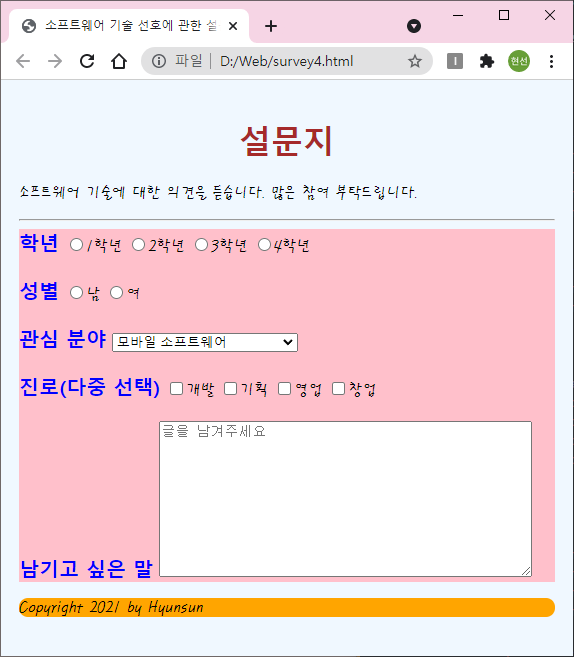Open the browser home page

(x=119, y=61)
